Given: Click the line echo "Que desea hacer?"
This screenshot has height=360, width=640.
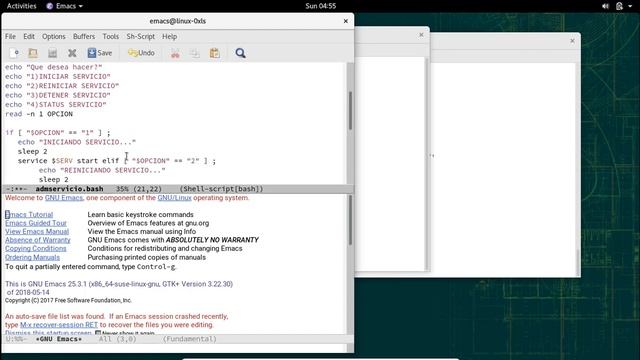Looking at the screenshot, I should (53, 67).
